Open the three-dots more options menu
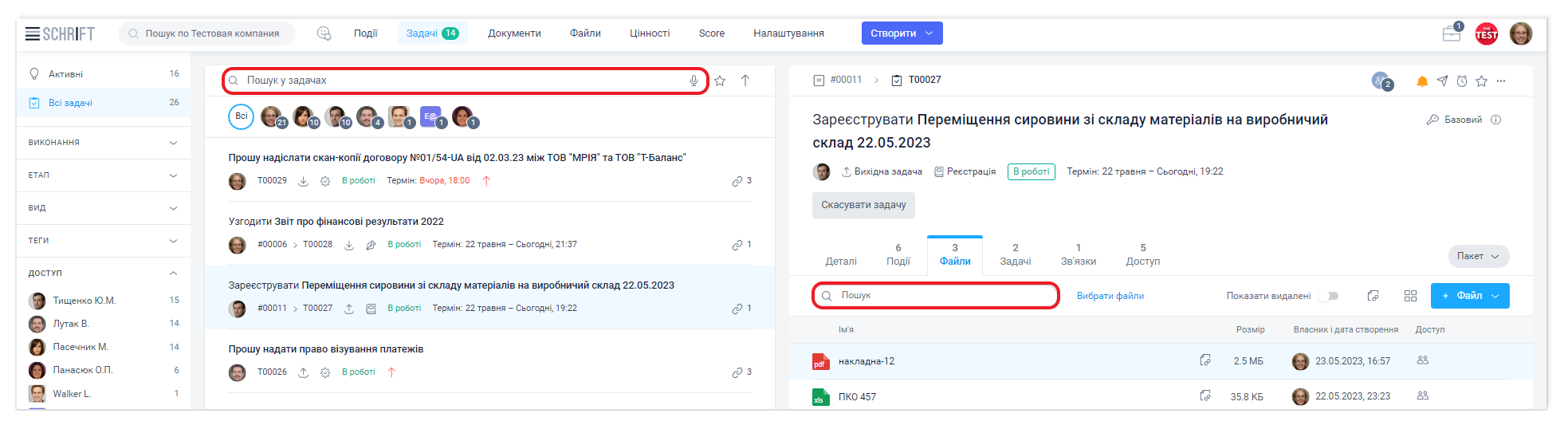Viewport: 1568px width, 433px height. [1501, 81]
